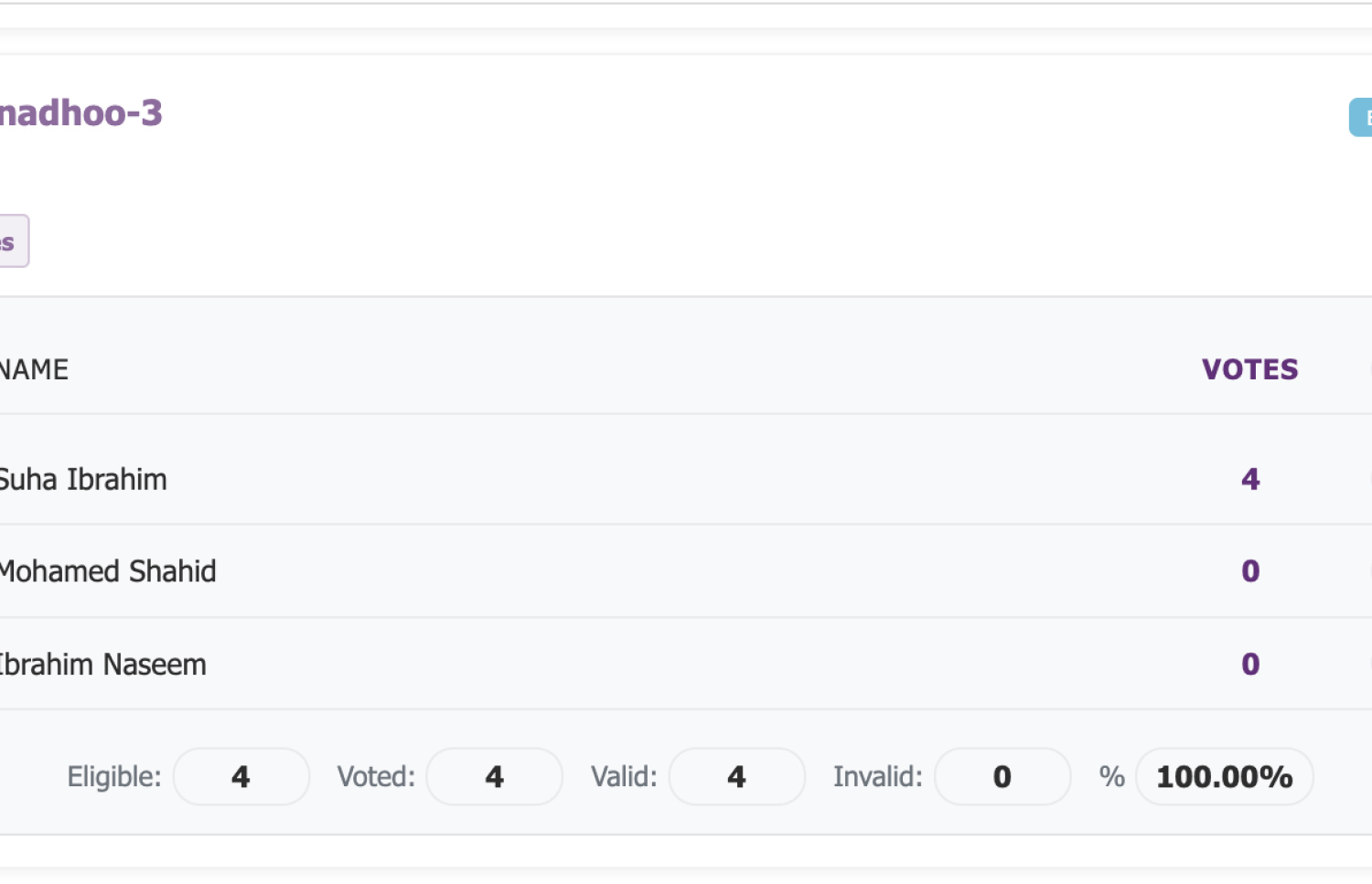Click the "Eligible:" label
1372x884 pixels.
click(114, 777)
